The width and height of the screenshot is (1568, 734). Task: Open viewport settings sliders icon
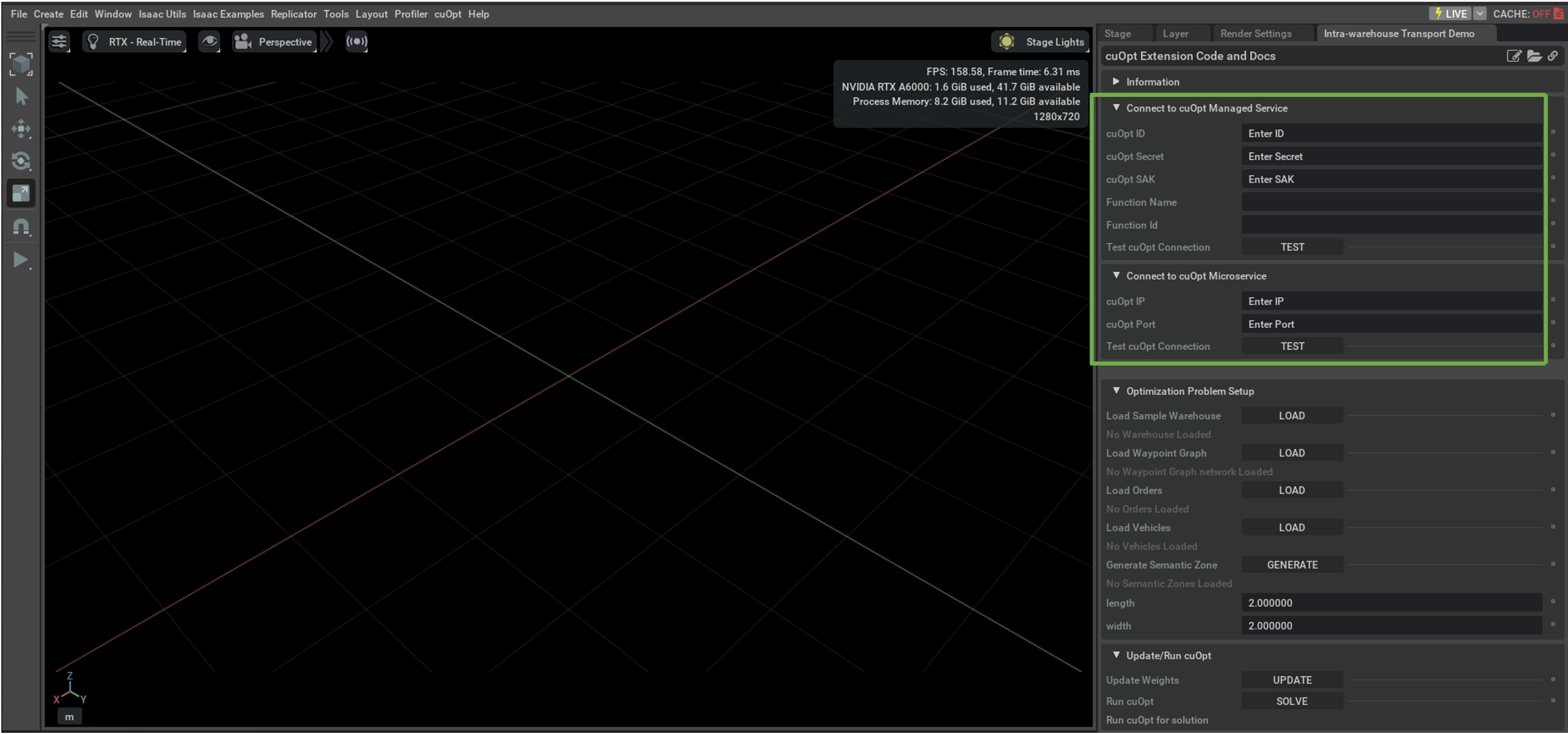point(59,41)
